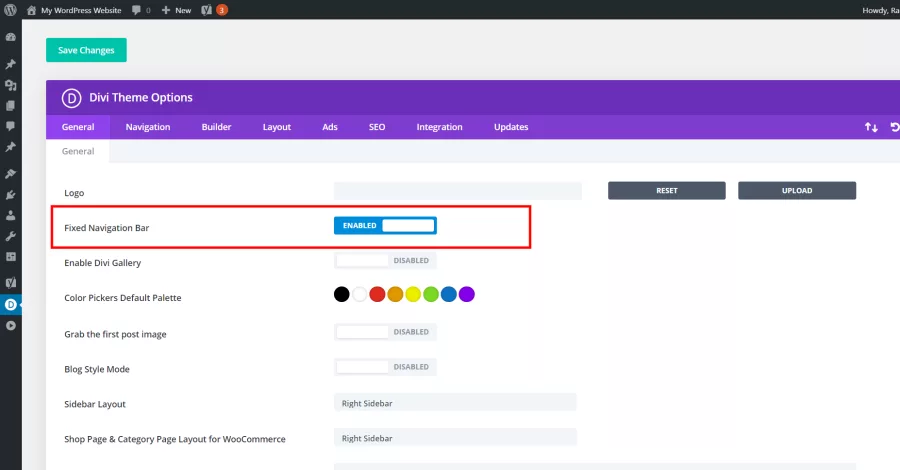The image size is (900, 470).
Task: Toggle Blog Style Mode on
Action: (x=385, y=367)
